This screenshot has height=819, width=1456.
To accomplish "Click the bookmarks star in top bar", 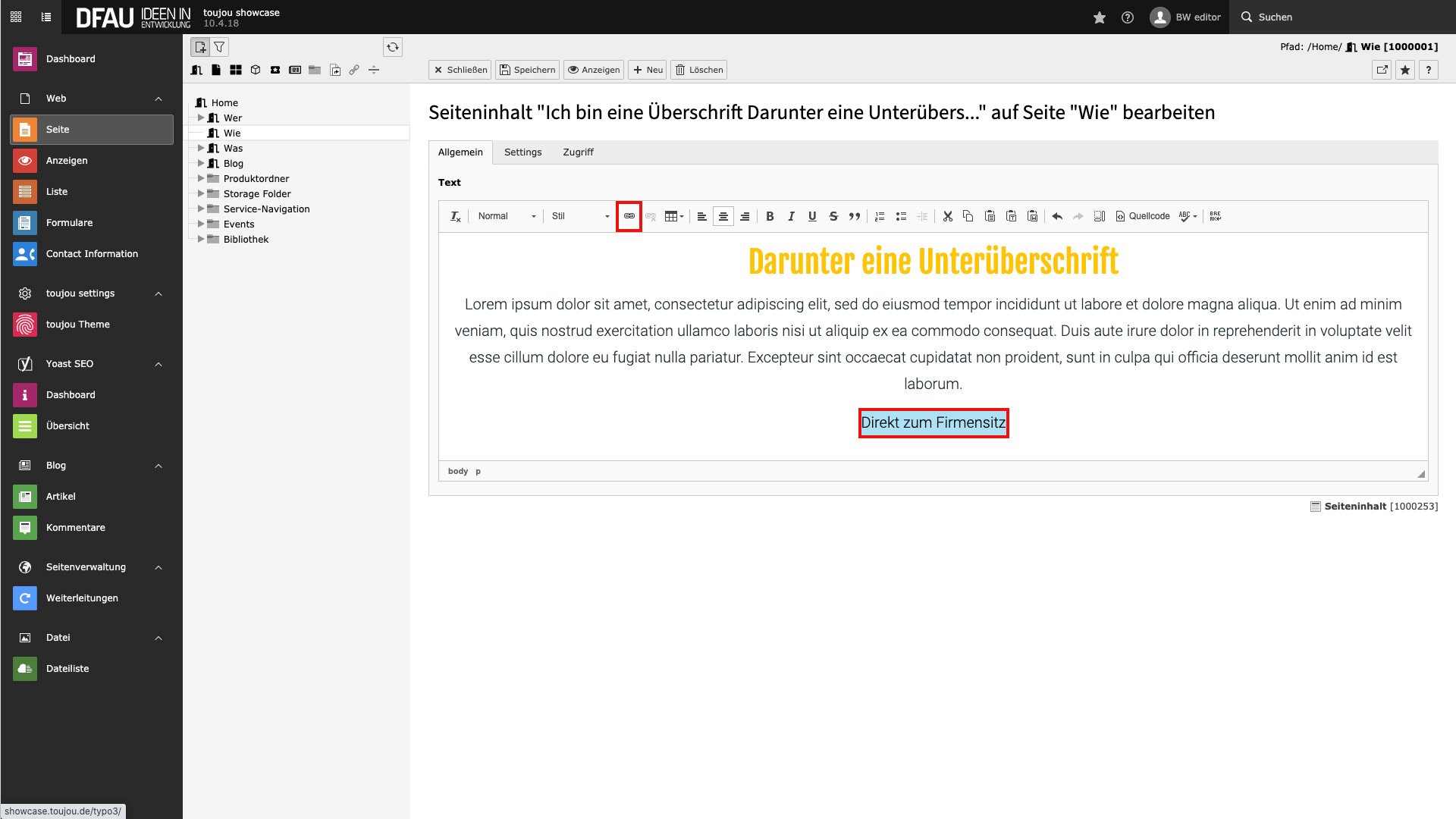I will pos(1099,17).
